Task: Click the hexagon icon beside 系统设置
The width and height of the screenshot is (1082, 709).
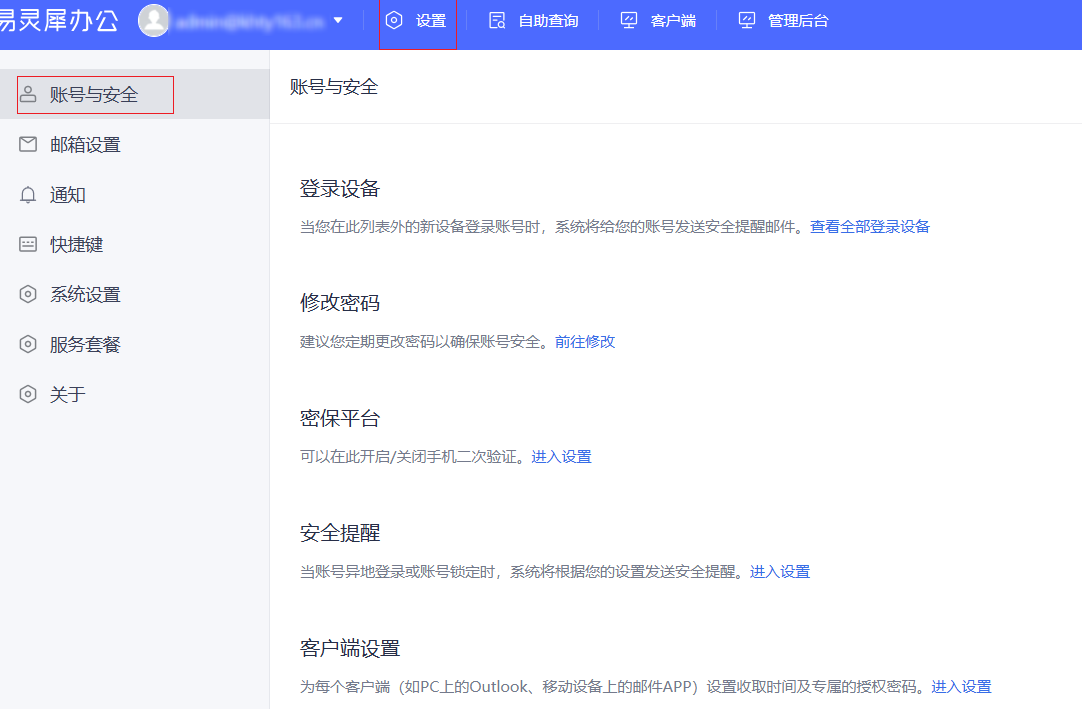Action: pos(28,294)
